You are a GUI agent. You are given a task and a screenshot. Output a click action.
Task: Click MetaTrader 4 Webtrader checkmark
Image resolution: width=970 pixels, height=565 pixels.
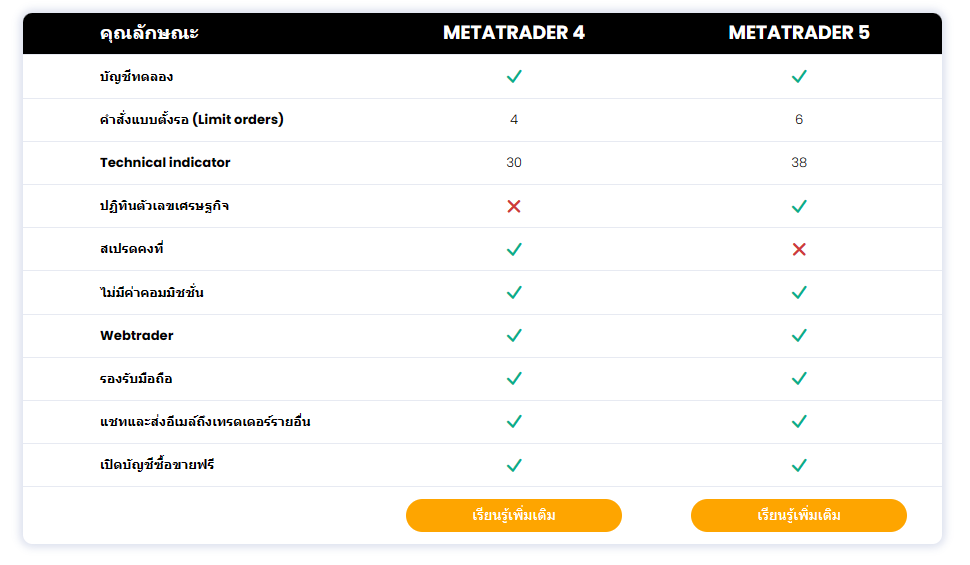[x=514, y=335]
